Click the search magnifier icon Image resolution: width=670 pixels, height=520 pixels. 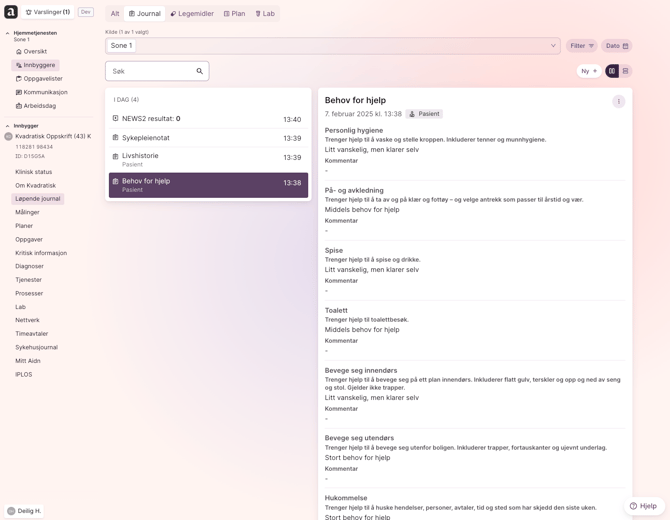point(199,71)
